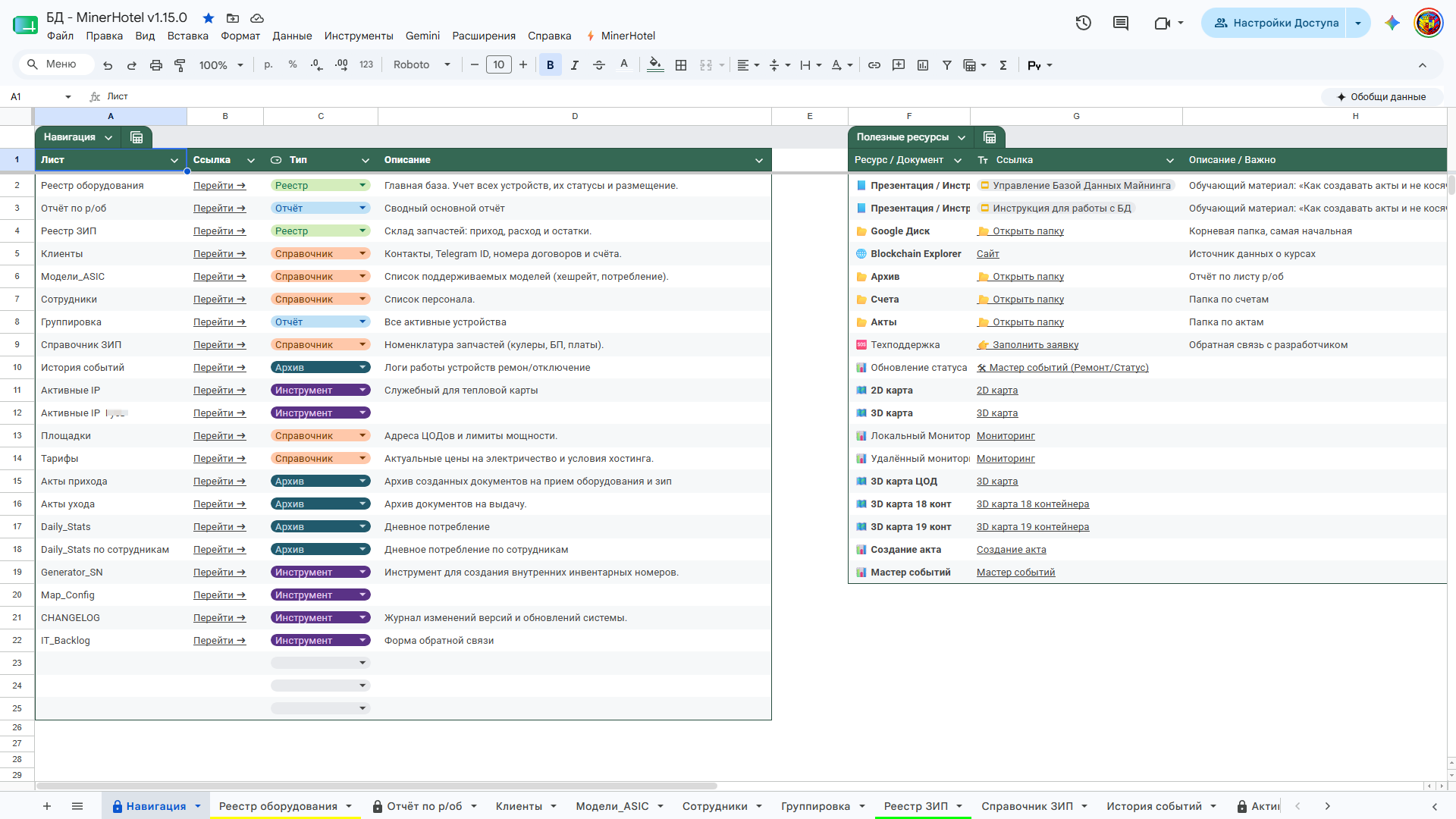The image size is (1456, 819).
Task: Click the Undo icon in toolbar
Action: (108, 65)
